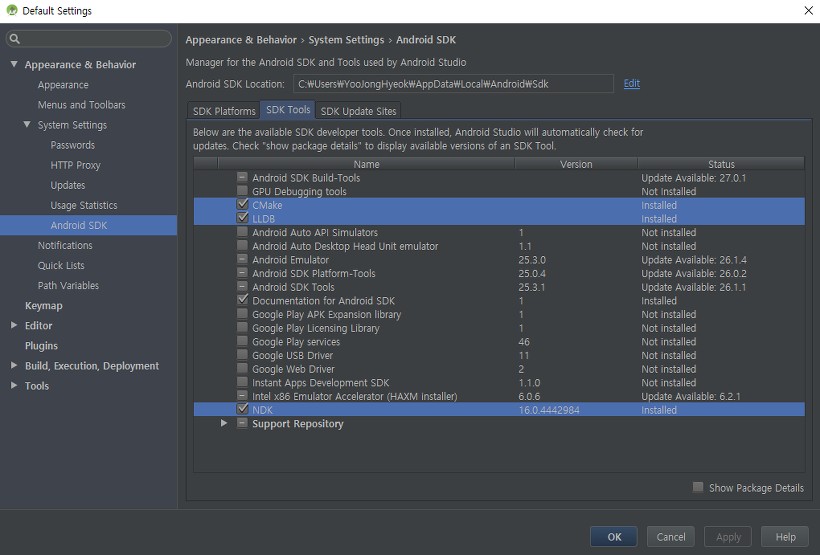Sort by the Name column header
The image size is (820, 555).
(366, 164)
